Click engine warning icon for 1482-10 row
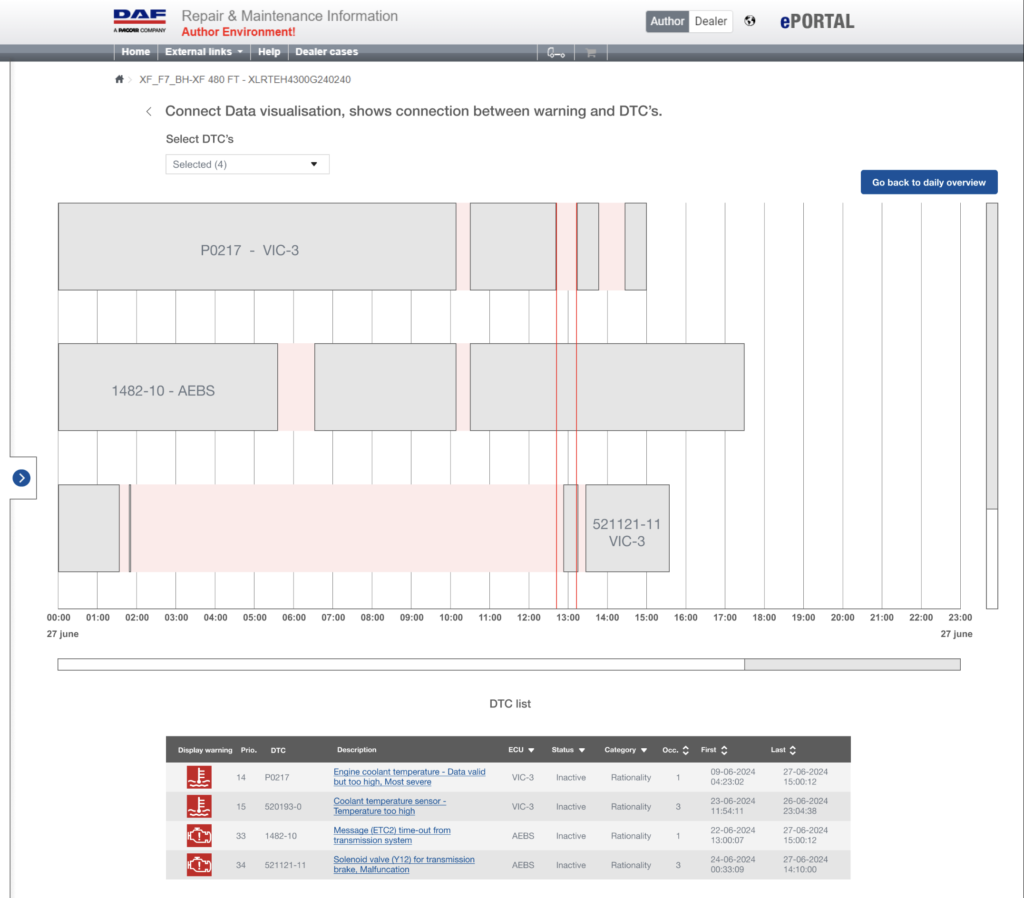 point(199,835)
